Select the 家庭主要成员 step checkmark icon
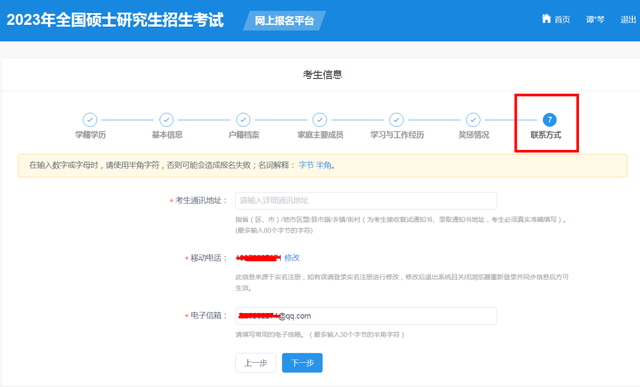Screen dimensions: 640x387 coord(320,120)
